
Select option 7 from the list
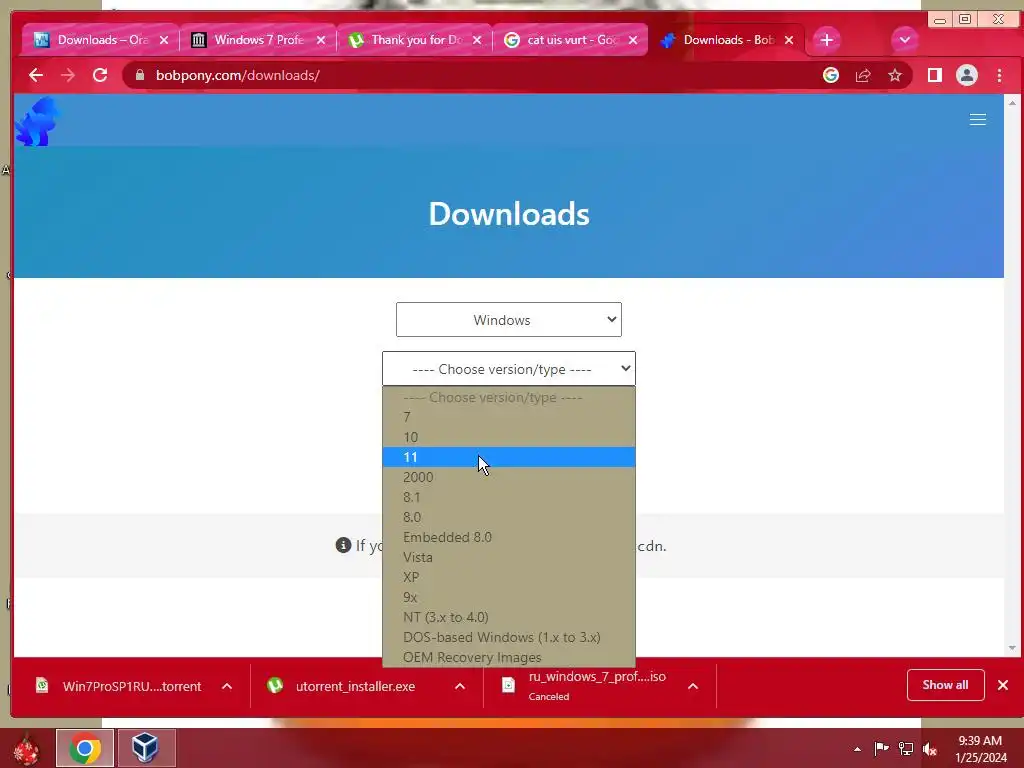pos(509,417)
